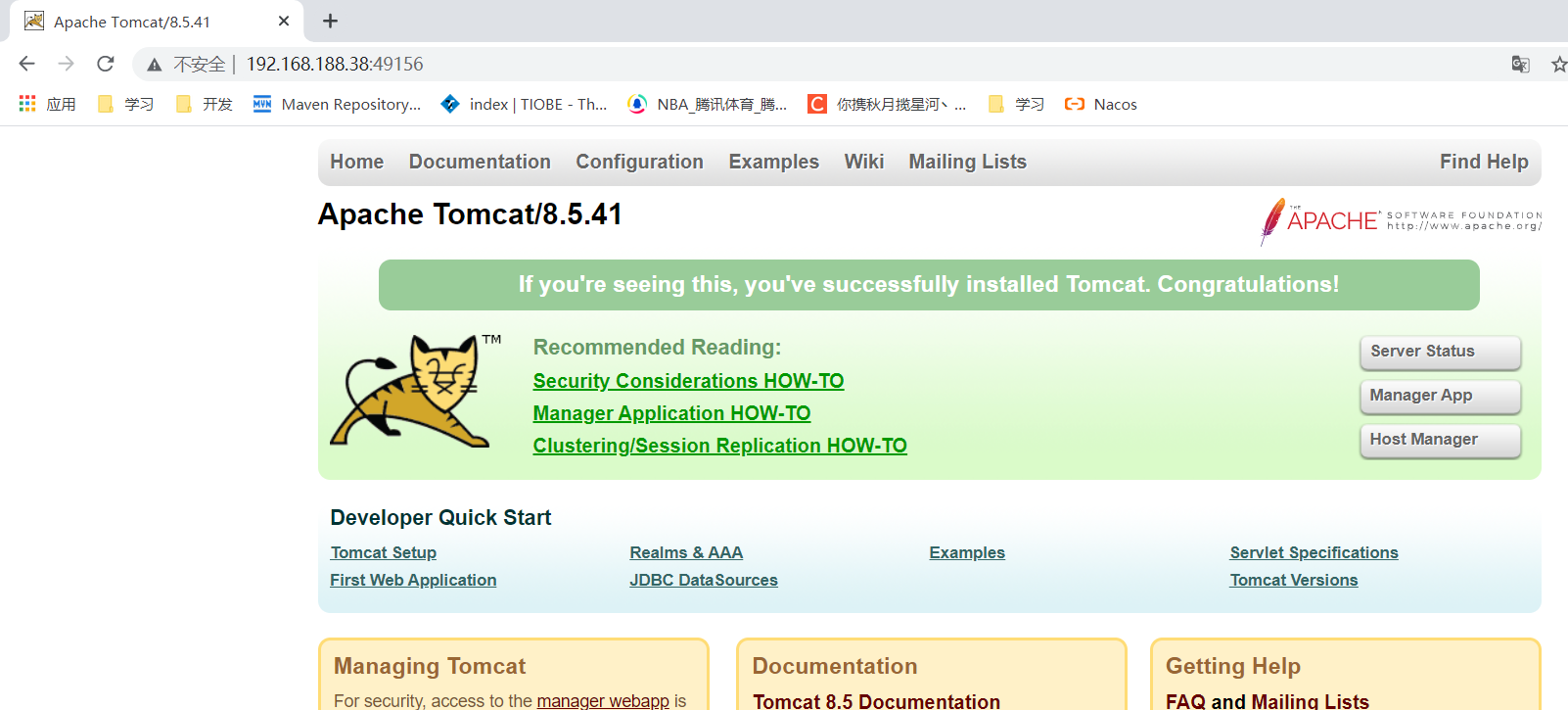
Task: Click the Host Manager button
Action: pyautogui.click(x=1441, y=440)
